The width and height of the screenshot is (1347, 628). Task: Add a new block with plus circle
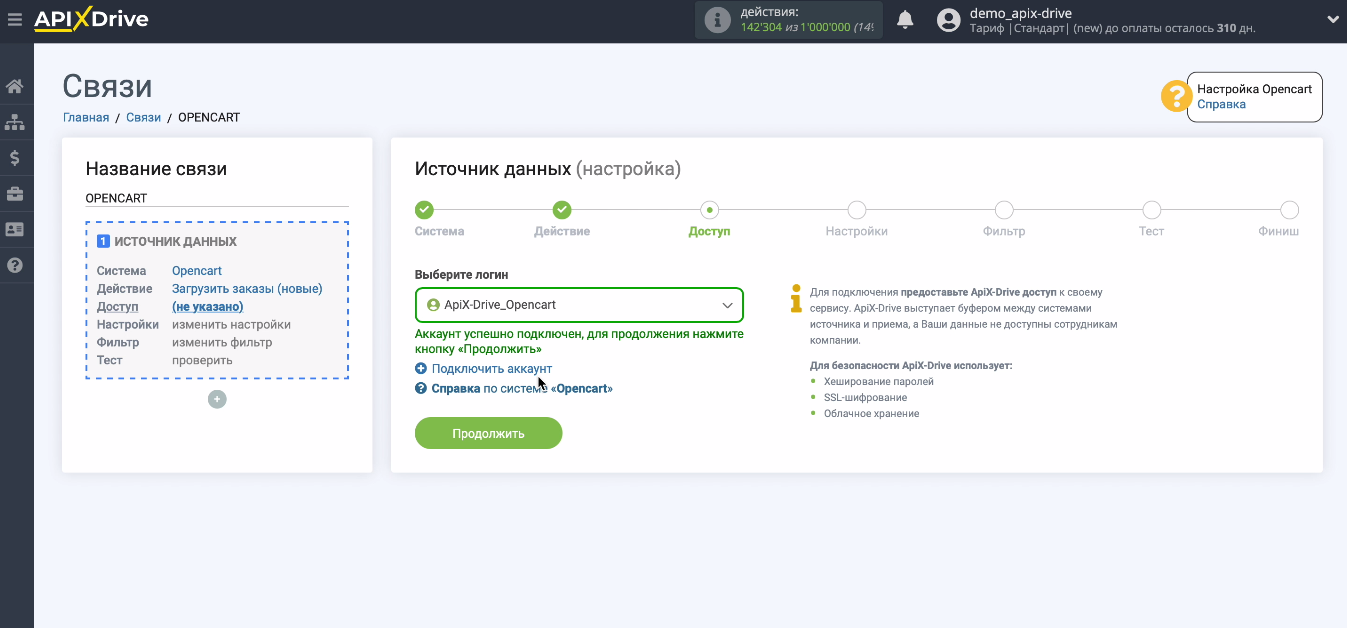click(217, 399)
